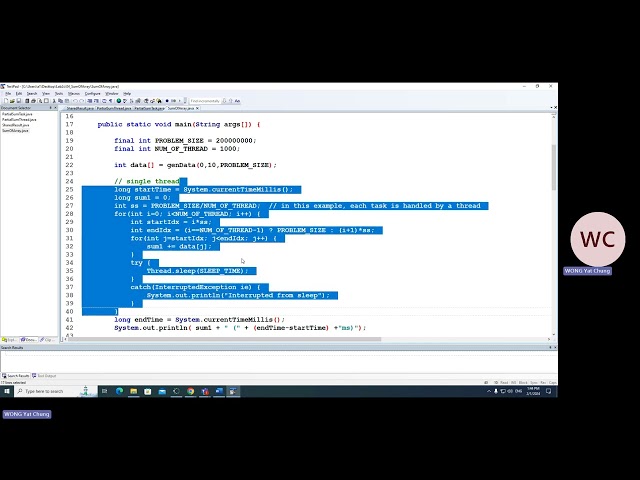
Task: Select SumOfArray.java in Document Selector
Action: pyautogui.click(x=15, y=131)
